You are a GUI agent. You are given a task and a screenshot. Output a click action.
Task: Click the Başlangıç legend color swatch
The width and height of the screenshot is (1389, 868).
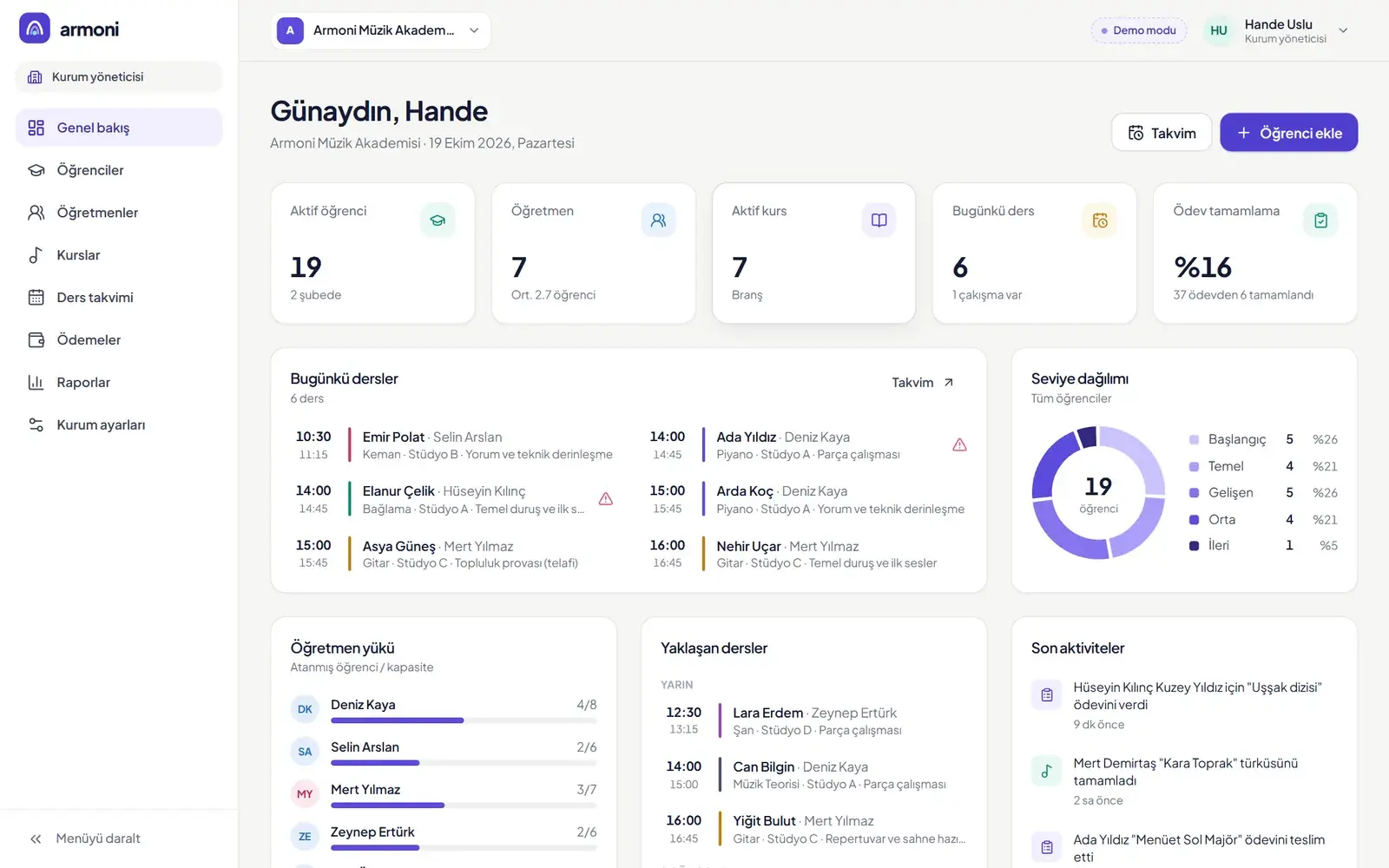click(x=1194, y=440)
